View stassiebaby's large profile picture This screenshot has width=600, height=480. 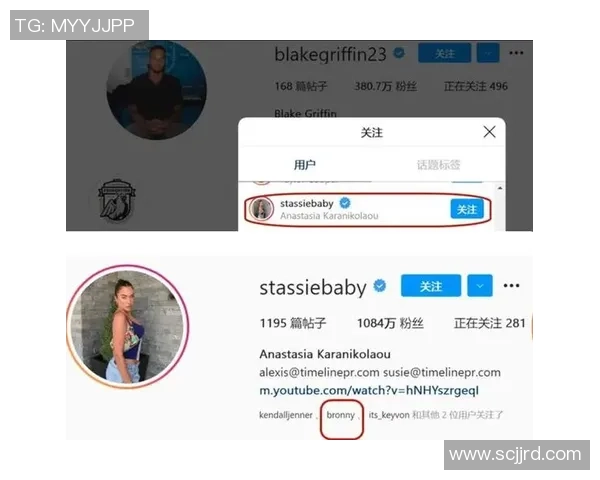[x=128, y=327]
